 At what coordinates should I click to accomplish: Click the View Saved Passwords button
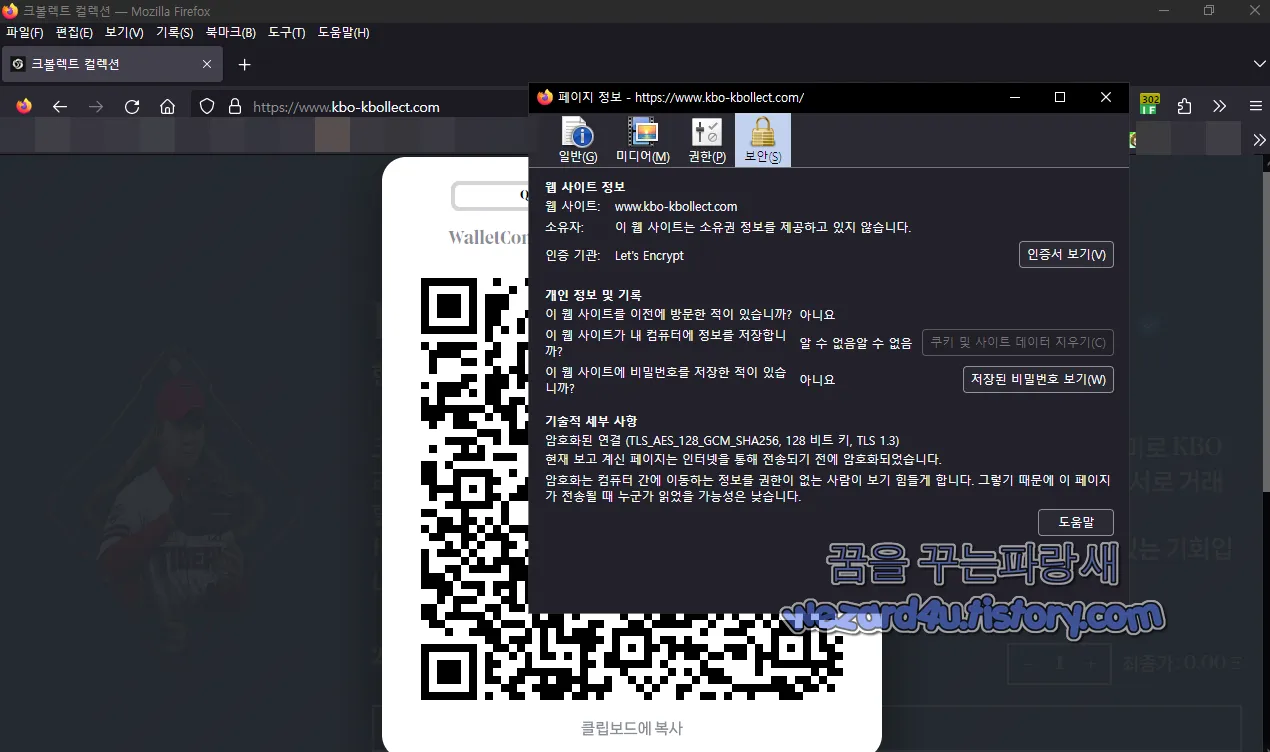pyautogui.click(x=1037, y=380)
